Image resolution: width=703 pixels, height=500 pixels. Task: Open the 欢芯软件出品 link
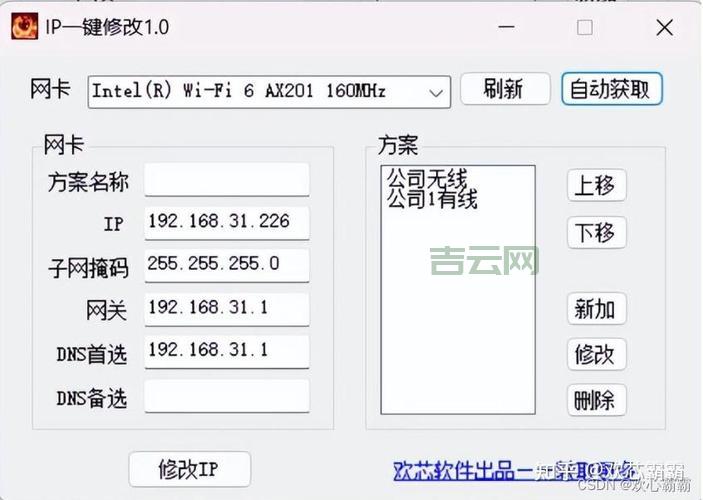(516, 471)
